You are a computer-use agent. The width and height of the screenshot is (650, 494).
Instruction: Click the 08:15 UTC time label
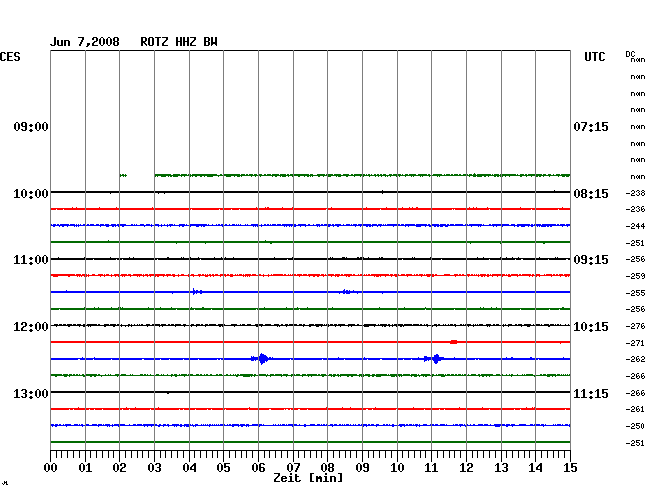[x=591, y=194]
